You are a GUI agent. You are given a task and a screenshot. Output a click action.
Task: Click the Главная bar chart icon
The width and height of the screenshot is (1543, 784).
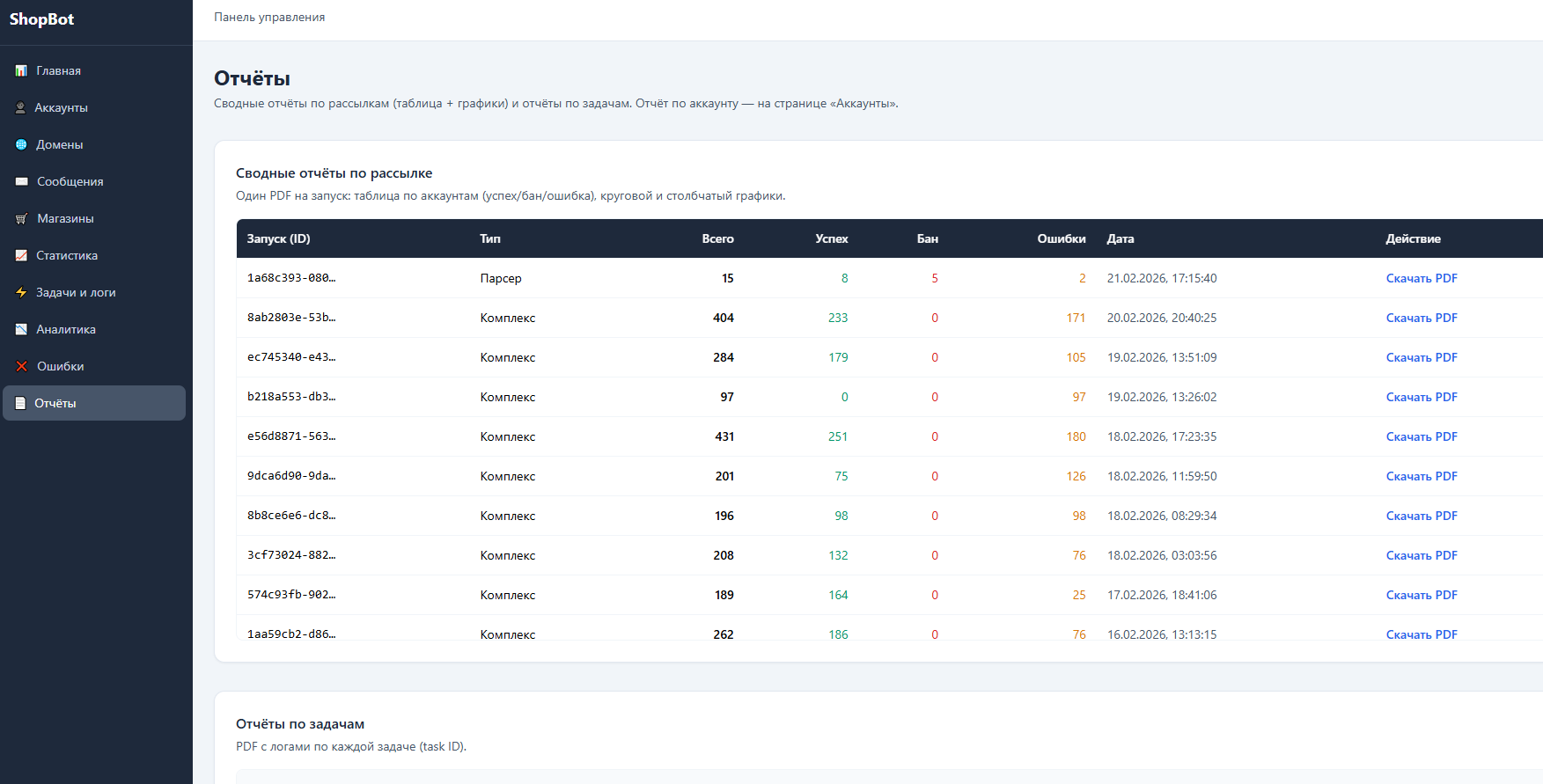tap(21, 70)
